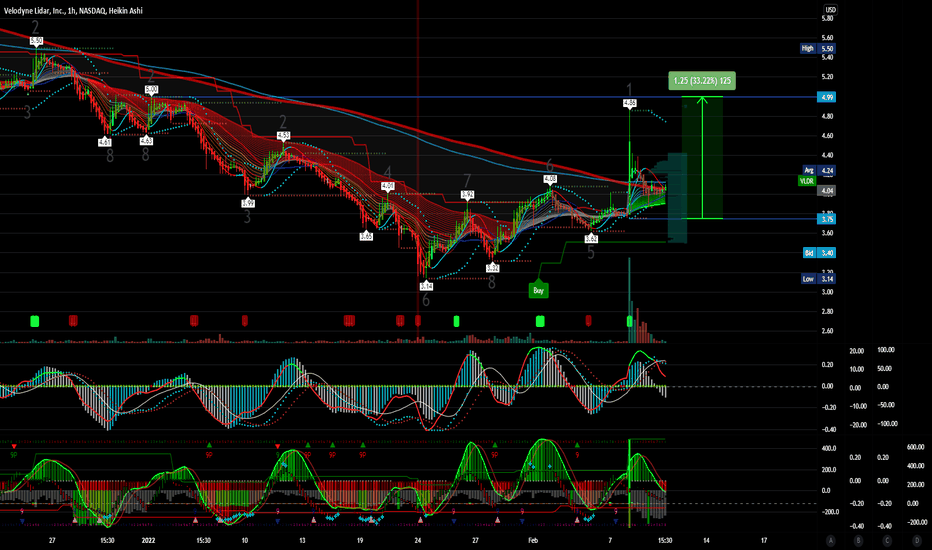Click the 4.53 pivot high label
Image resolution: width=932 pixels, height=550 pixels.
pyautogui.click(x=284, y=136)
